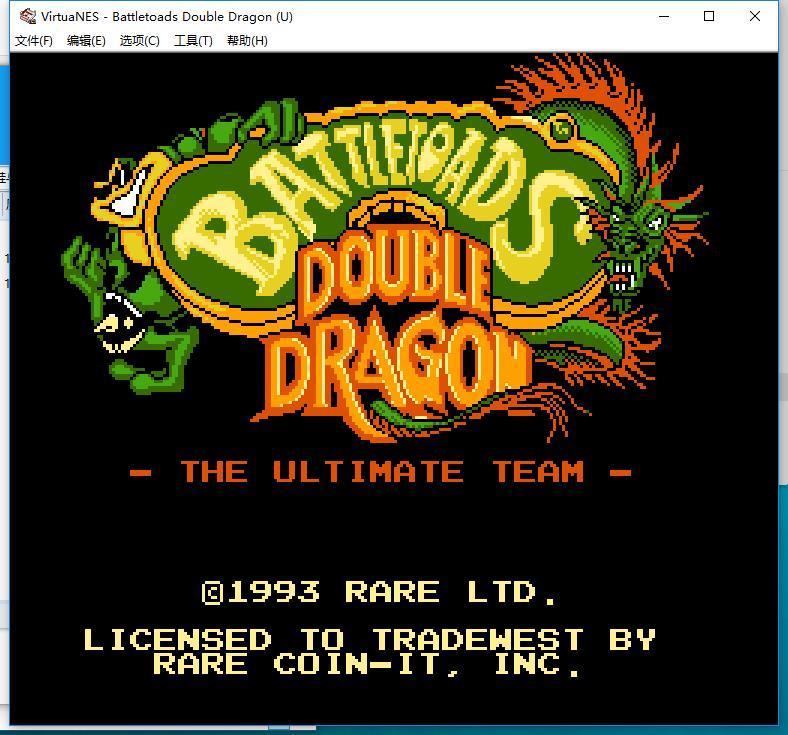Open the 文件(F) File menu

34,41
